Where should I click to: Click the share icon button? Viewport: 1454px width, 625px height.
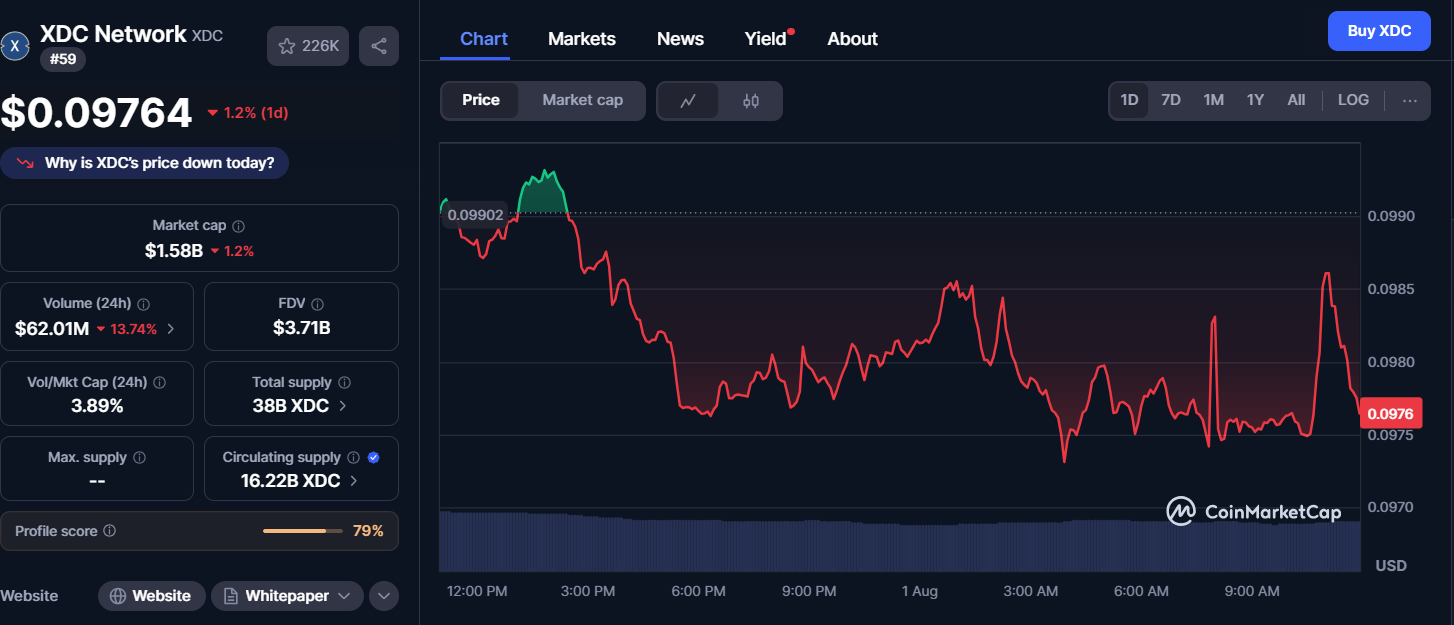pos(379,46)
